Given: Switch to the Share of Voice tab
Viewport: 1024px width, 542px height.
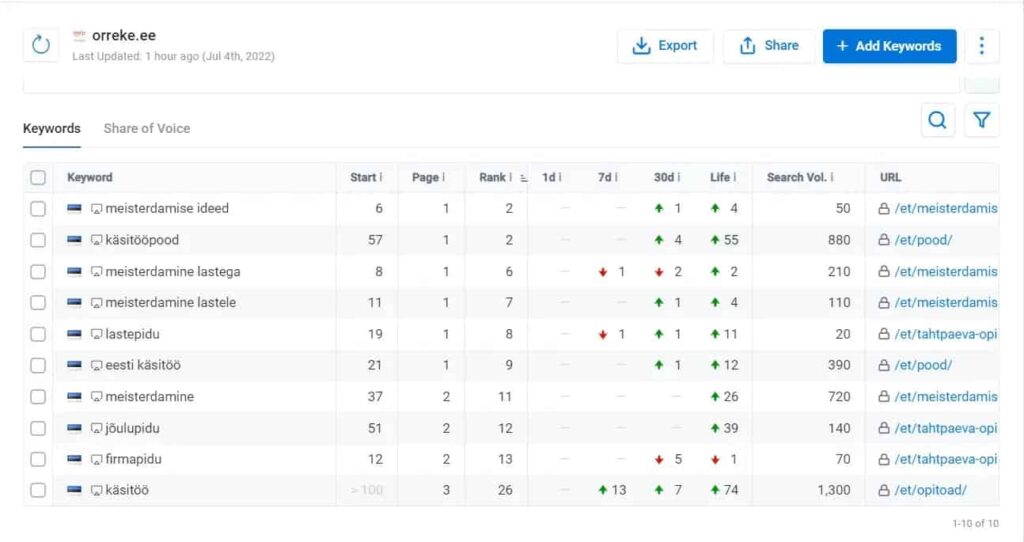Looking at the screenshot, I should [x=147, y=129].
